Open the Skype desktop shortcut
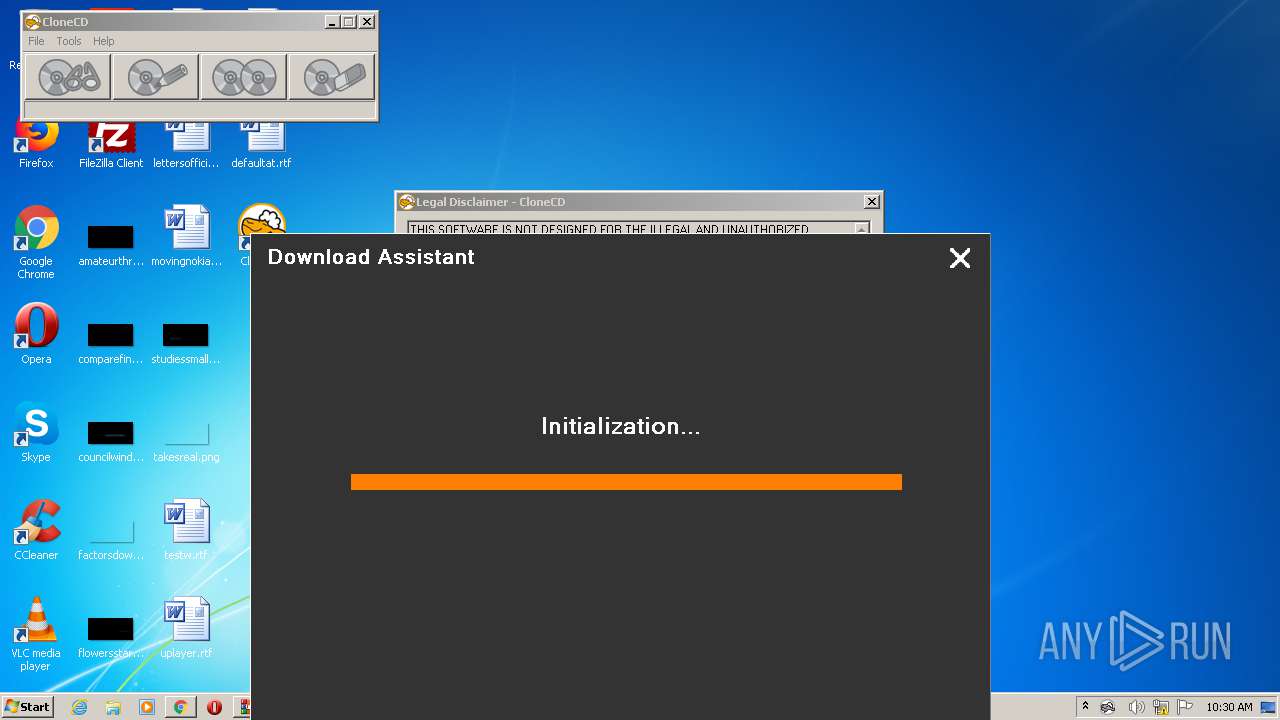This screenshot has height=720, width=1280. (36, 433)
